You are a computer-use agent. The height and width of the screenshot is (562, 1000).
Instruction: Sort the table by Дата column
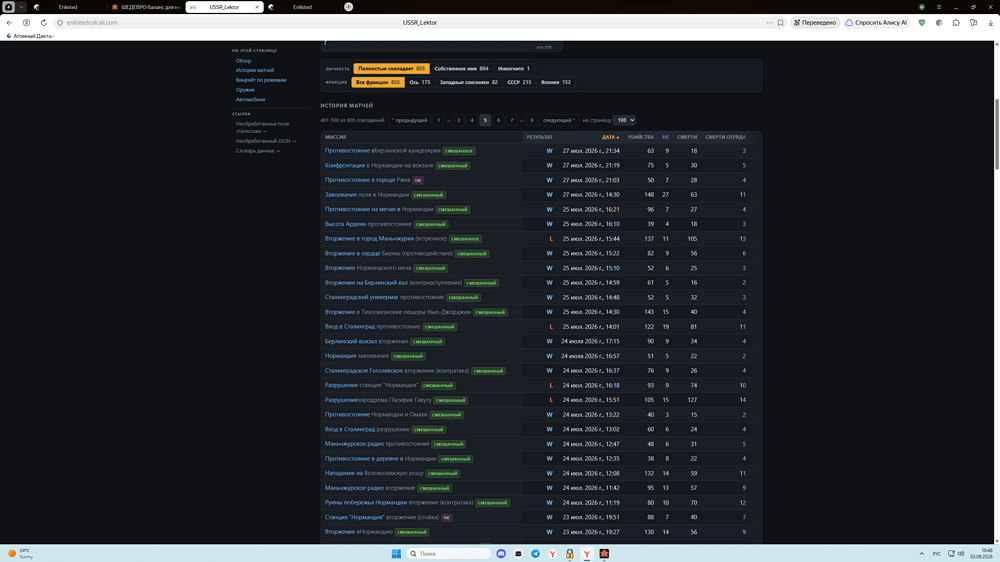(x=610, y=137)
